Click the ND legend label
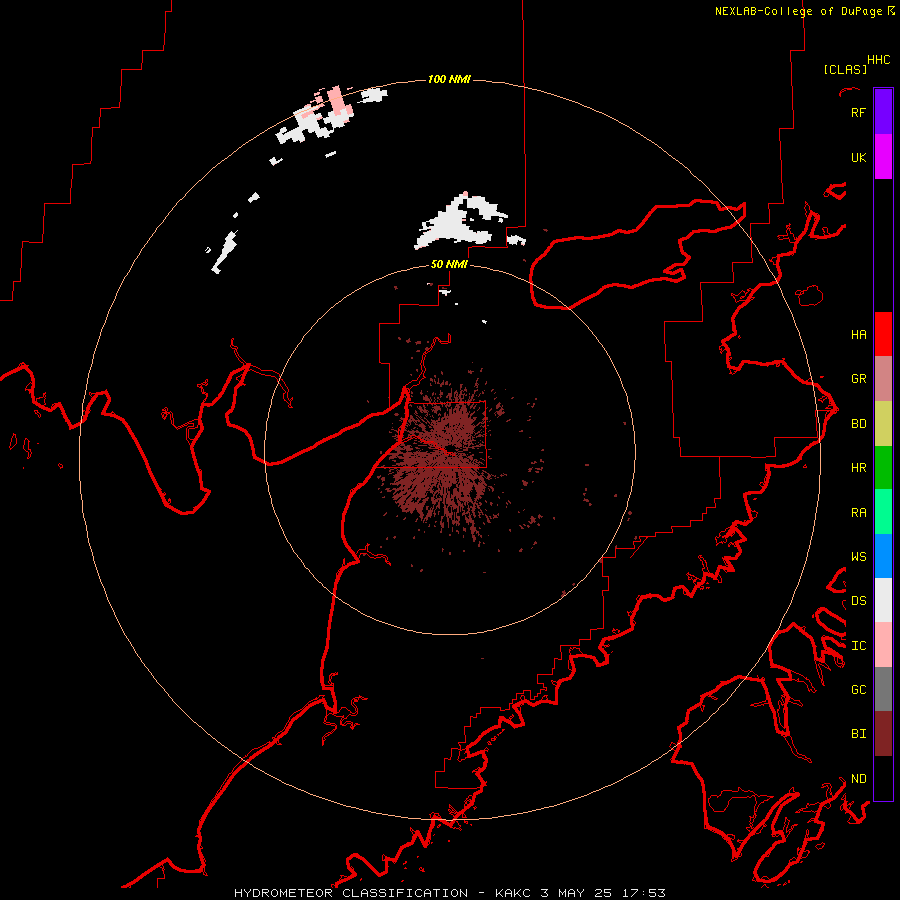The image size is (900, 900). (x=858, y=778)
